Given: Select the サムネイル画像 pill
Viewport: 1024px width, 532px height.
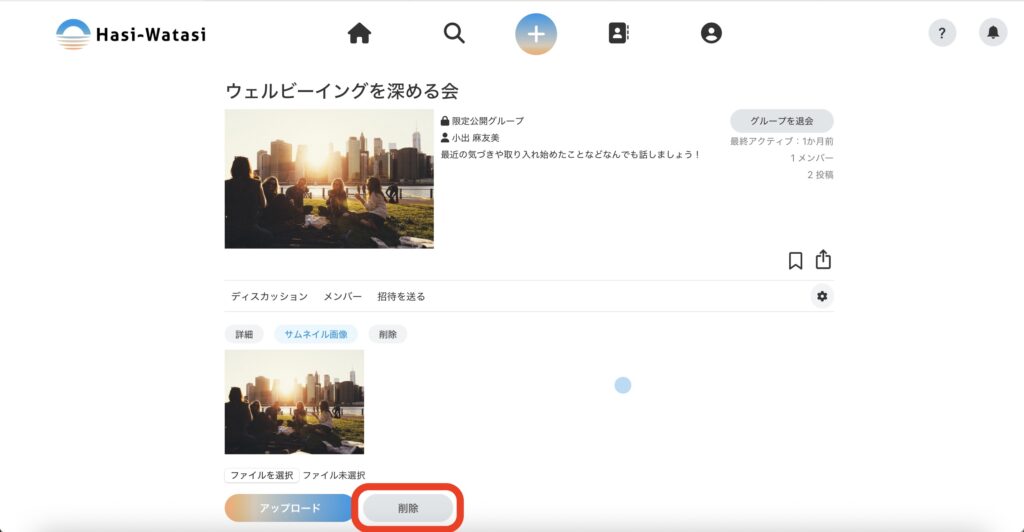Looking at the screenshot, I should (316, 334).
